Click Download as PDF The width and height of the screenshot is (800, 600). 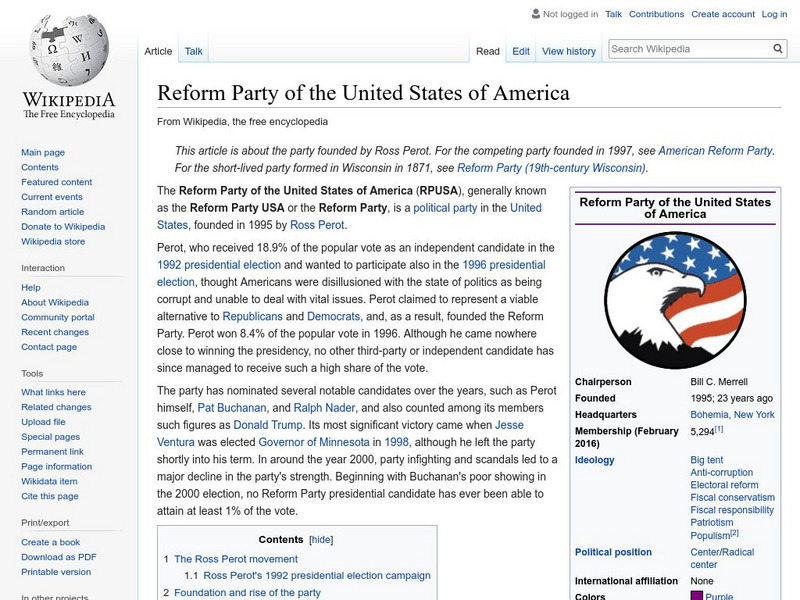click(59, 557)
